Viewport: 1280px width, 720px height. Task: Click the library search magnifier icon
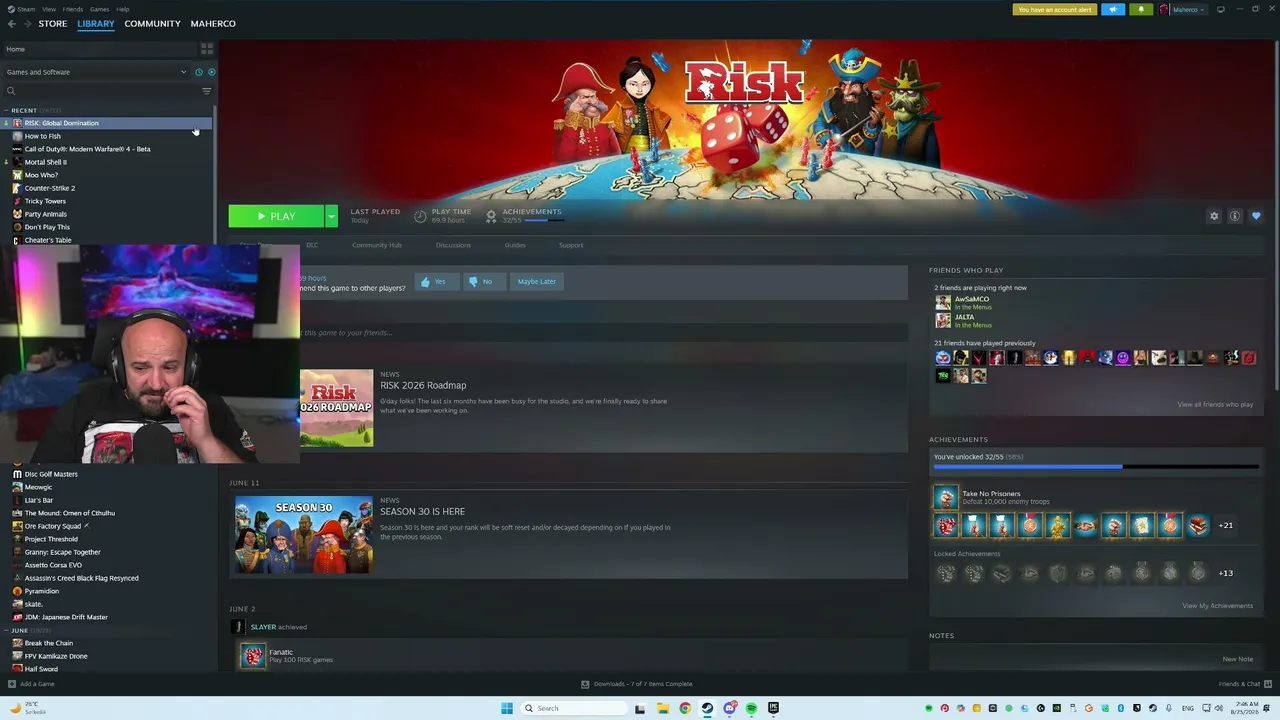11,91
